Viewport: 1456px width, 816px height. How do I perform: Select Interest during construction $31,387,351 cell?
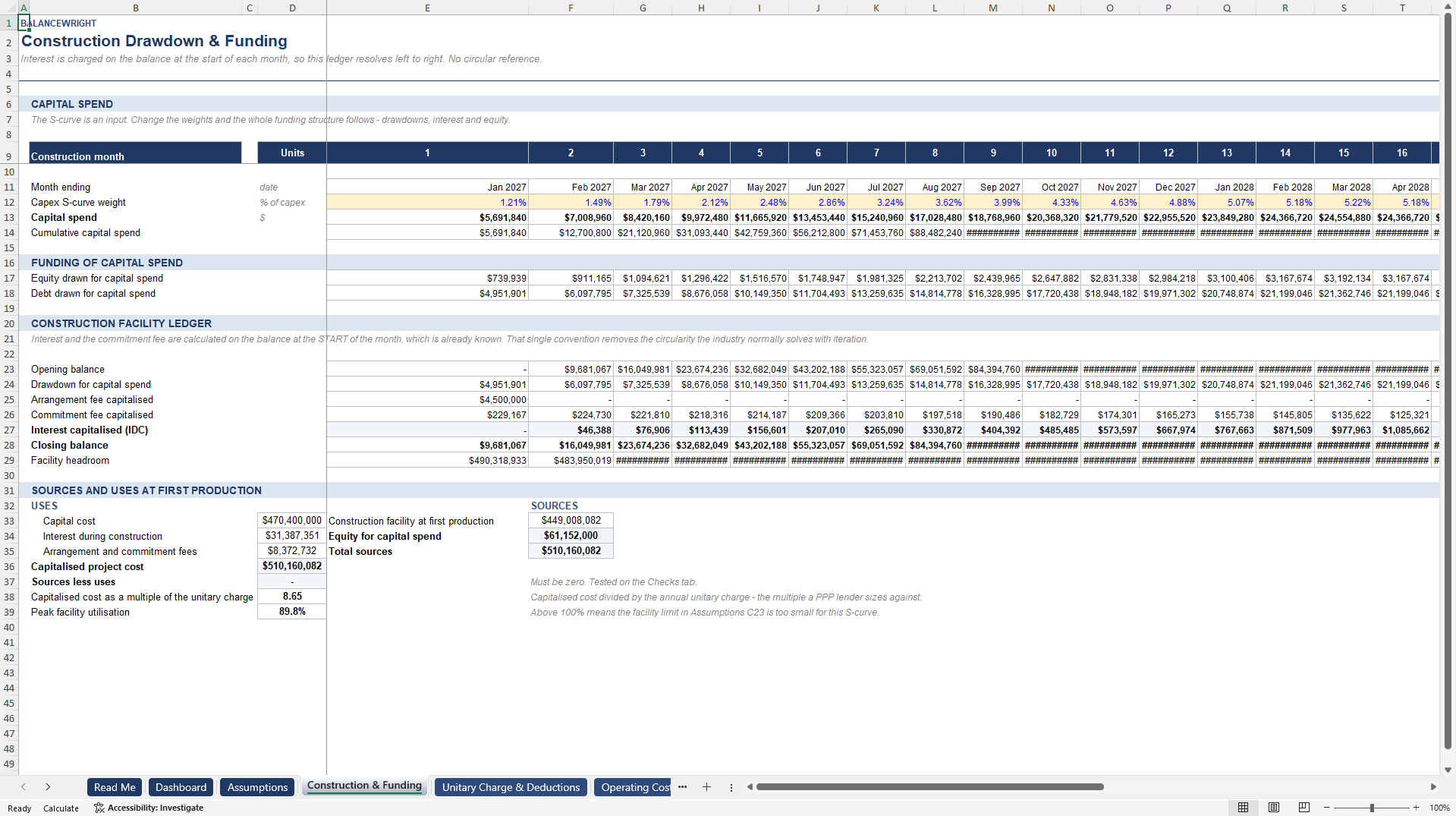tap(292, 536)
